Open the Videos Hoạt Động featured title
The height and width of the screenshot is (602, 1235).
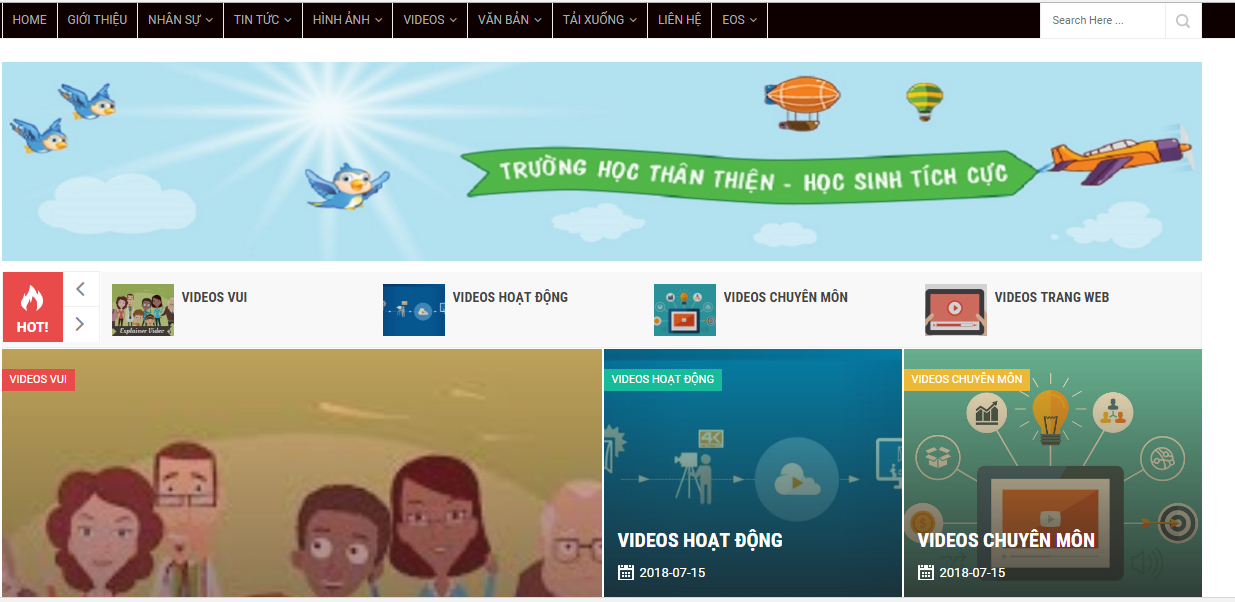click(700, 540)
